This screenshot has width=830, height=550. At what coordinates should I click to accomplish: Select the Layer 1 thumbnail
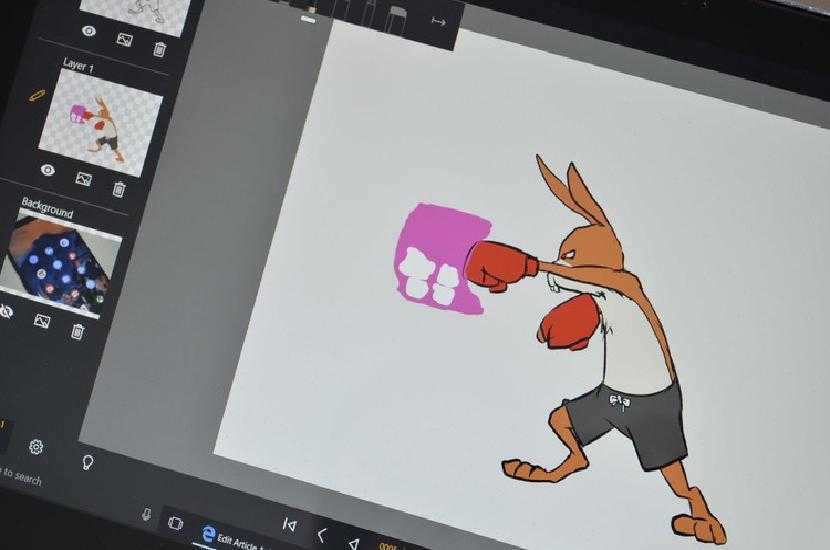pos(101,123)
